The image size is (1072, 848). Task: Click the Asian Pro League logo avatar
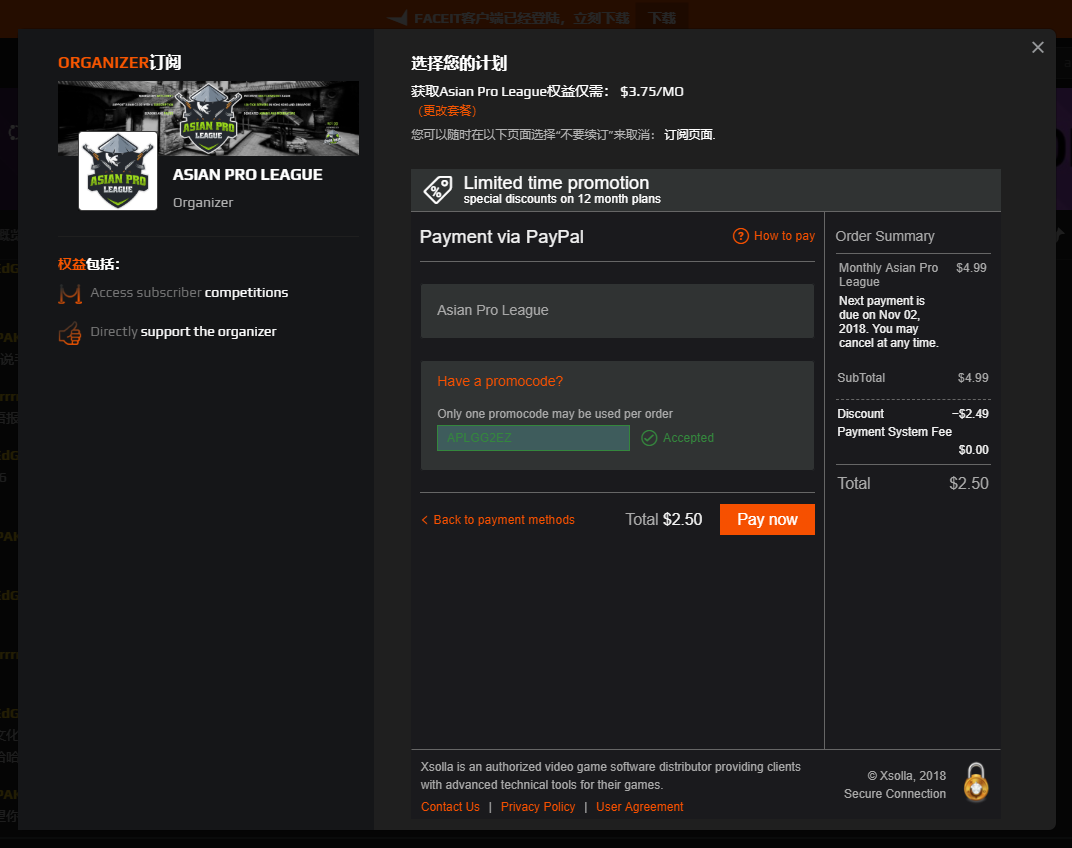click(x=118, y=171)
